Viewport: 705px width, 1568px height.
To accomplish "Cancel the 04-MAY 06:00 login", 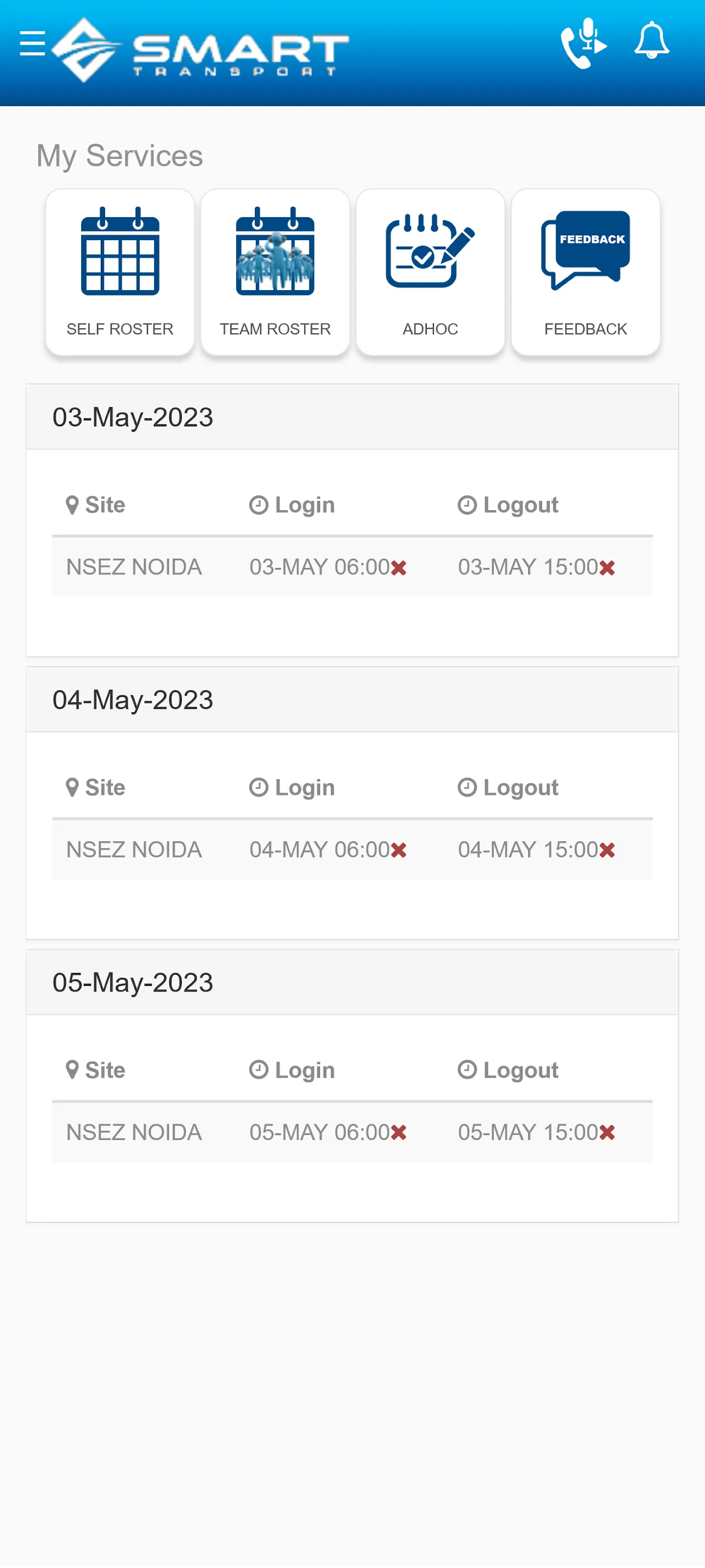I will pos(399,850).
